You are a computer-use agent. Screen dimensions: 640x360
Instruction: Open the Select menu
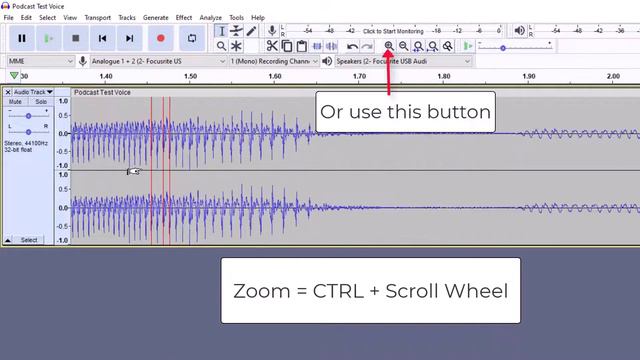coord(47,18)
